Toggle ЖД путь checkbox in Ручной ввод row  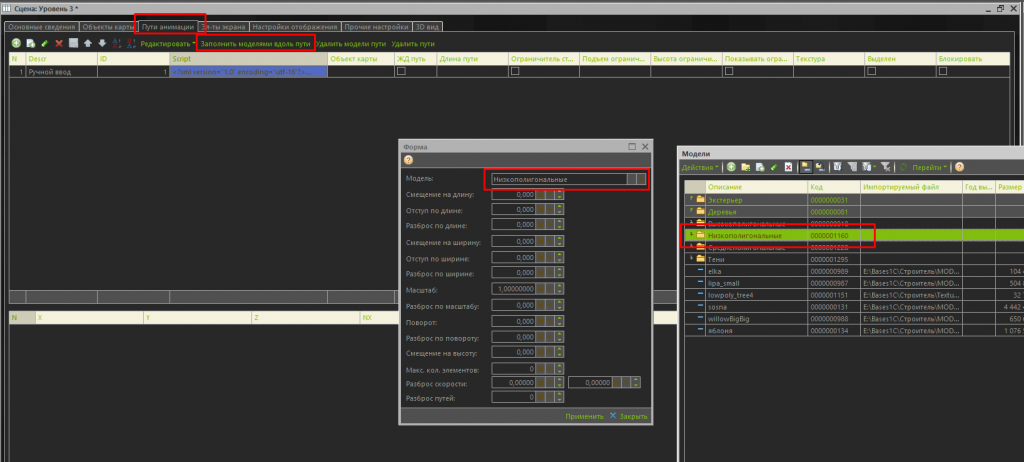pos(401,72)
